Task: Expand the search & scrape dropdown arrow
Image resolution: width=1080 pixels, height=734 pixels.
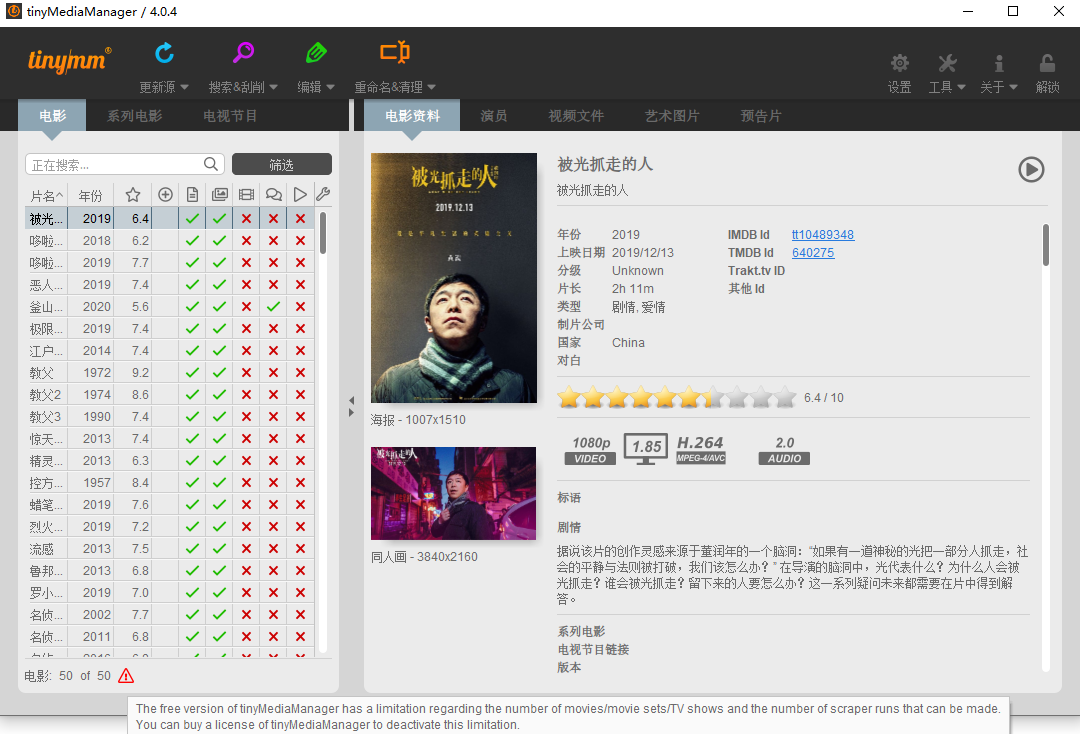Action: [x=273, y=87]
